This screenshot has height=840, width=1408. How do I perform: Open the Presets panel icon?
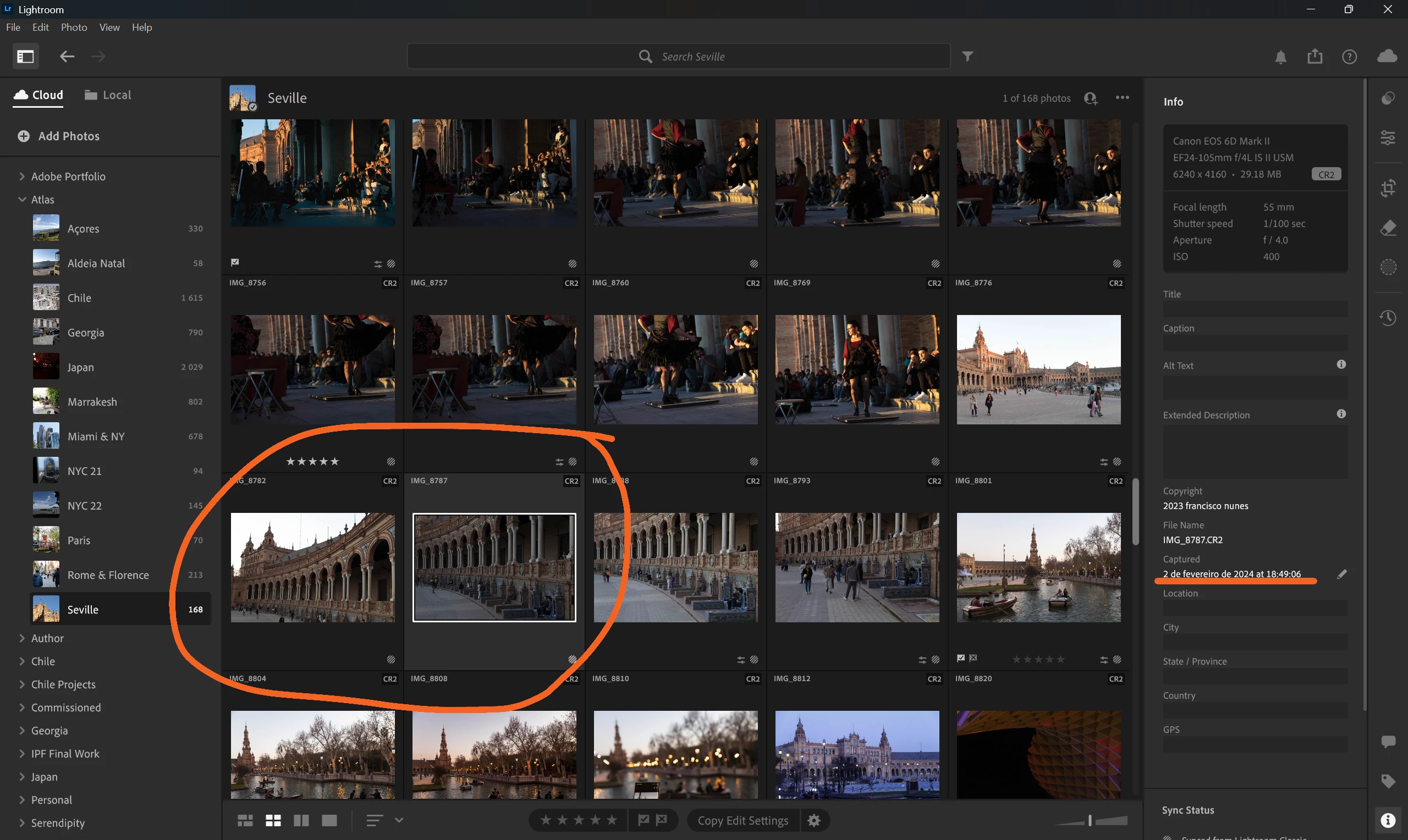(x=1388, y=98)
